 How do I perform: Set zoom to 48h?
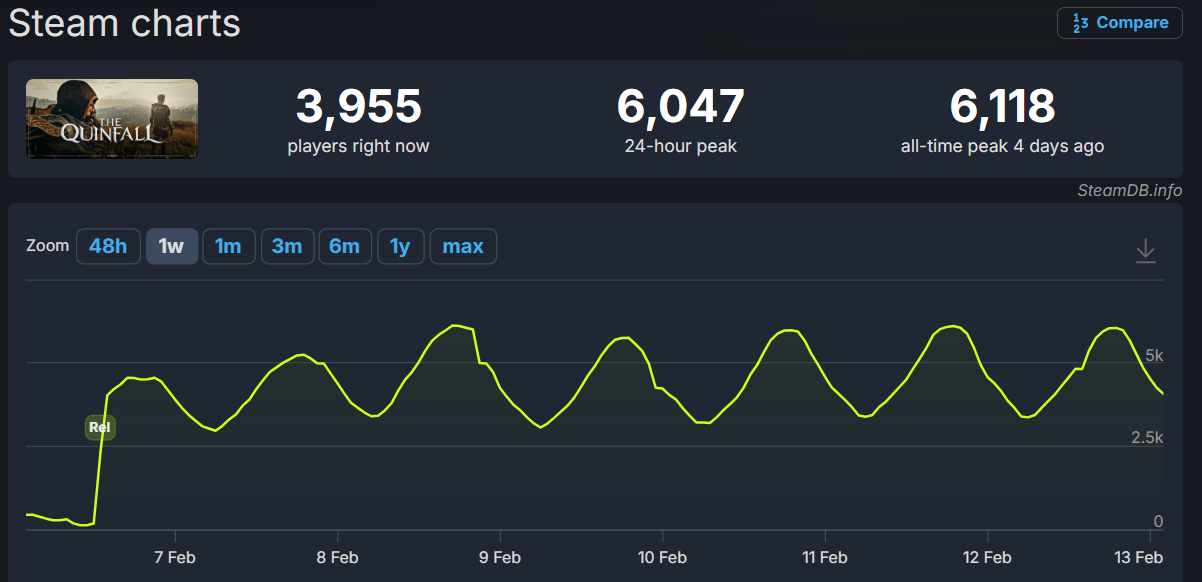(x=108, y=246)
